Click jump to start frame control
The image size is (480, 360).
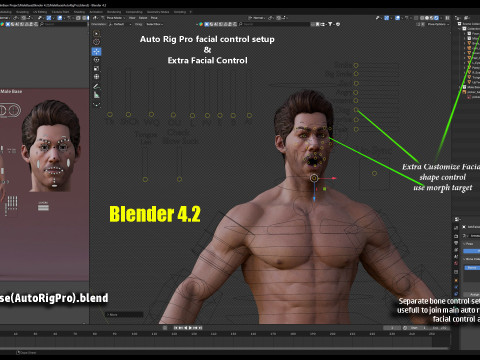176,328
